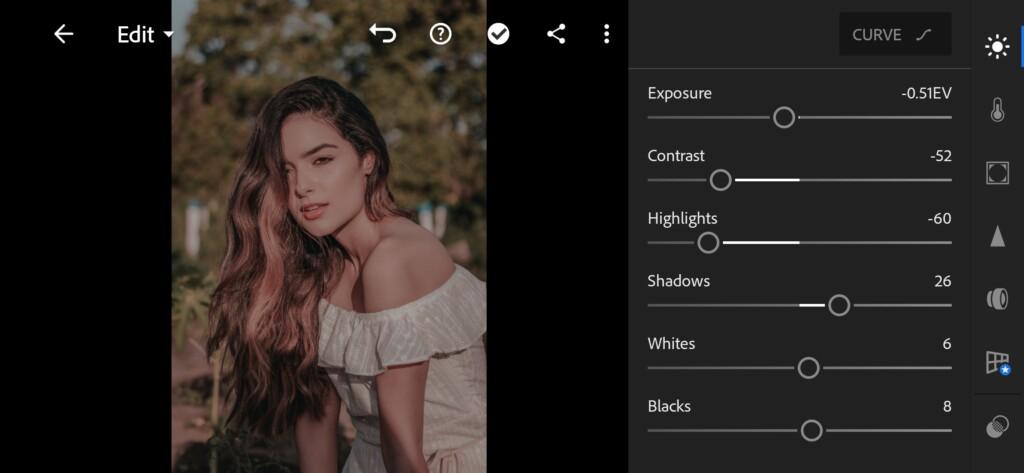Open the Detail triangle panel icon
Image resolution: width=1024 pixels, height=473 pixels.
pyautogui.click(x=997, y=236)
